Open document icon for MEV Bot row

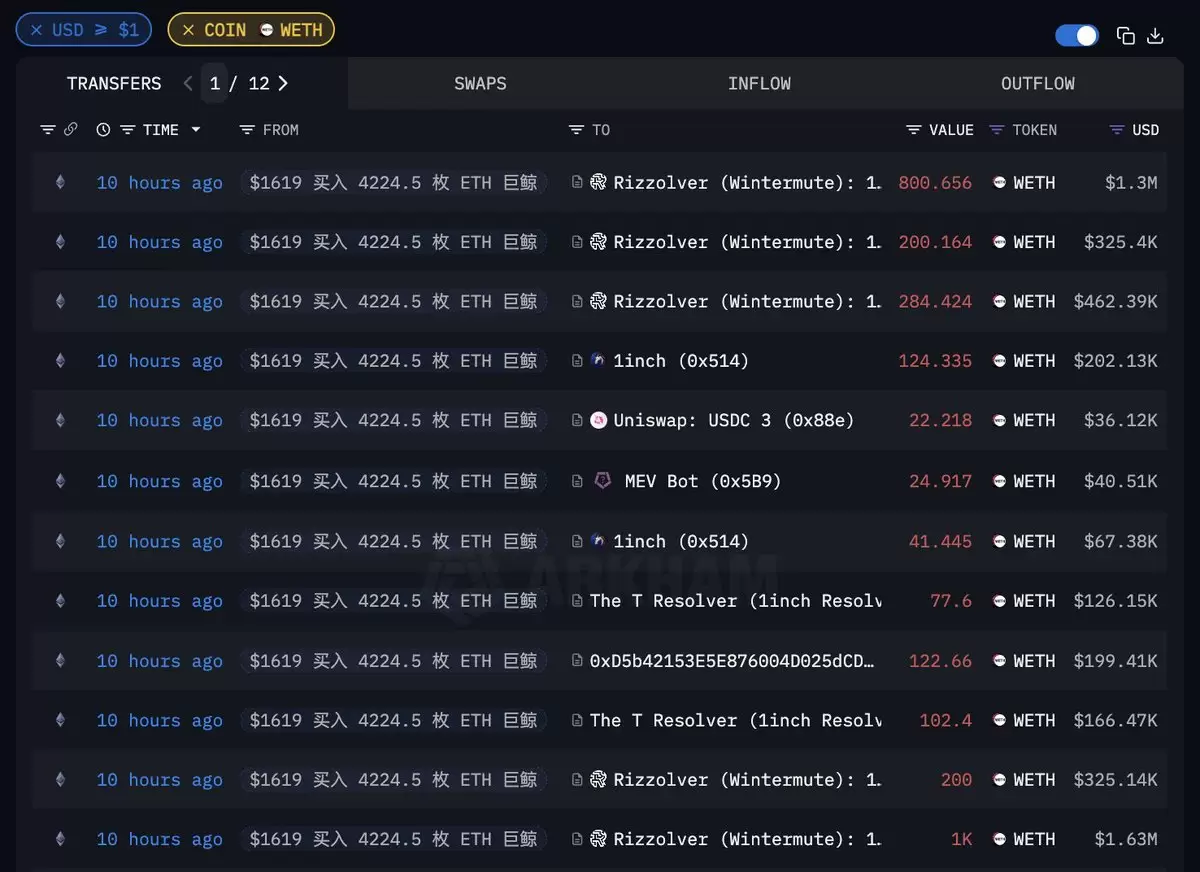coord(577,481)
